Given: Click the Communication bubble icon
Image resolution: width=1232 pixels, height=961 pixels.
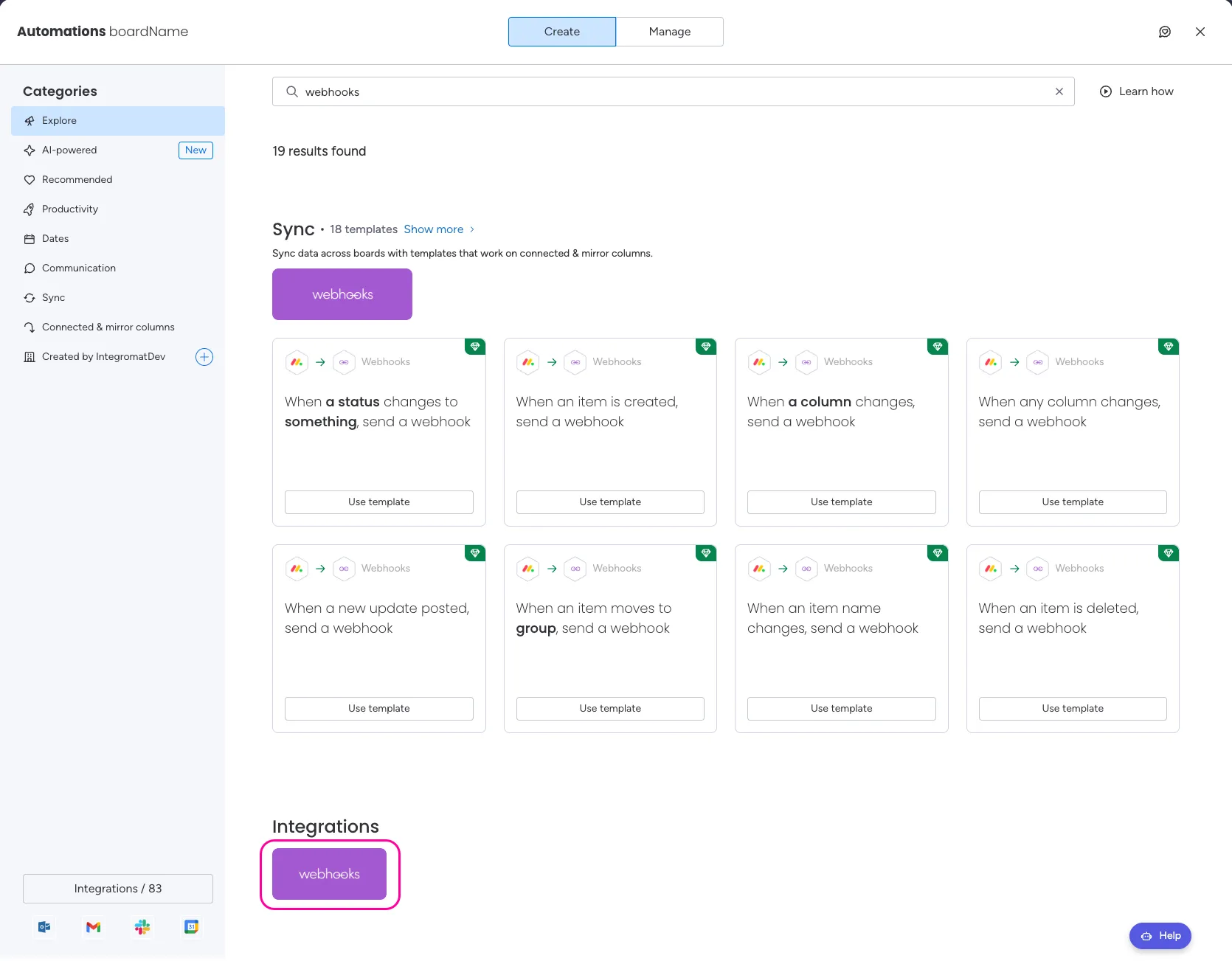Looking at the screenshot, I should coord(30,268).
